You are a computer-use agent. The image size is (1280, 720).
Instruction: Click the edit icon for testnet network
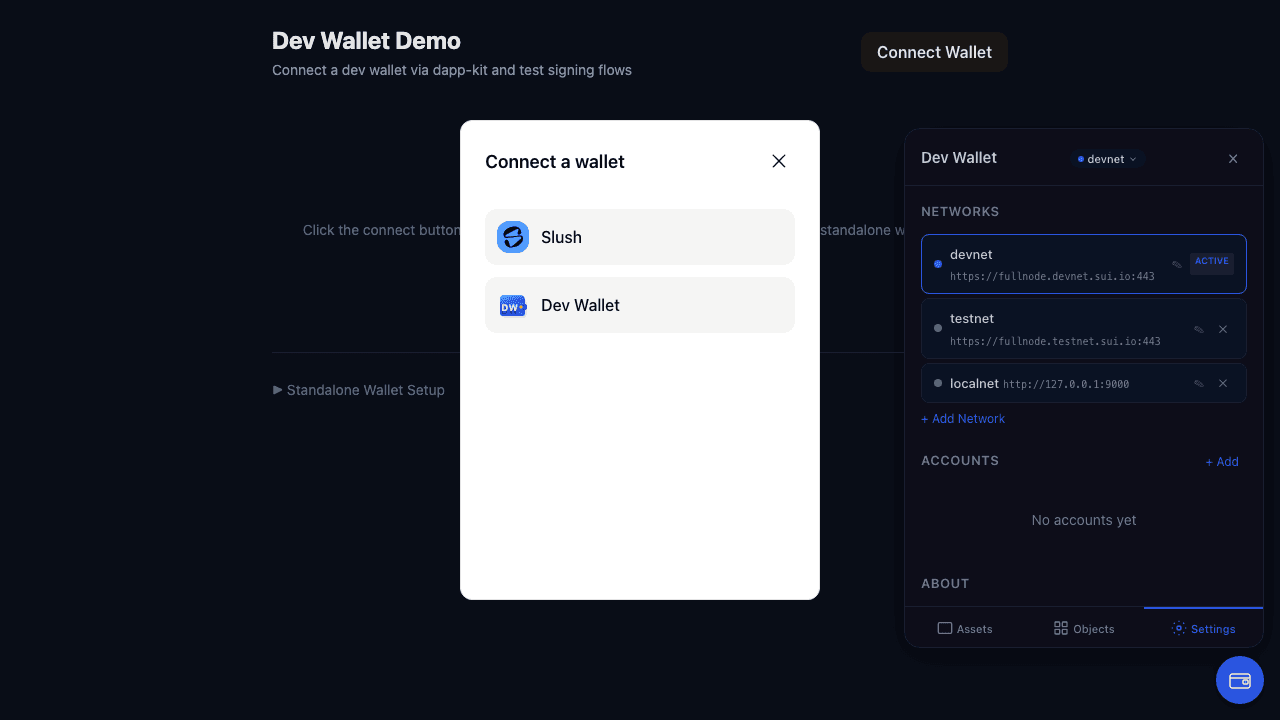(1199, 328)
